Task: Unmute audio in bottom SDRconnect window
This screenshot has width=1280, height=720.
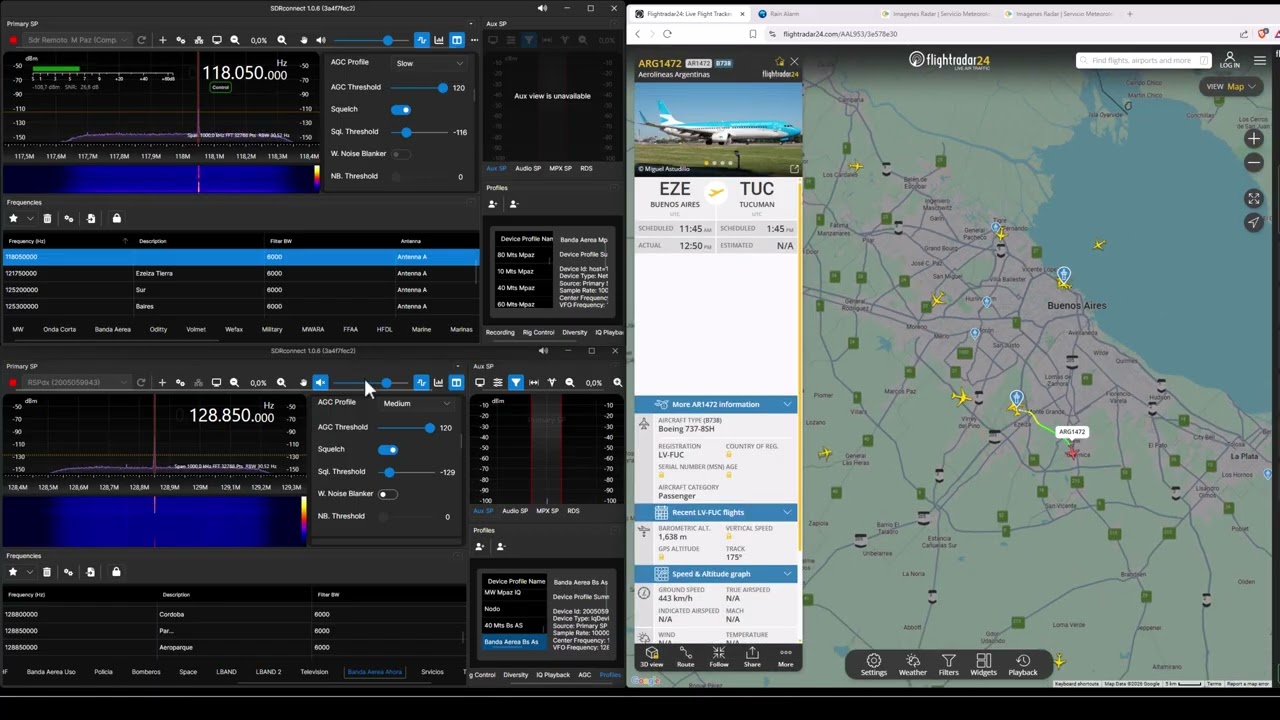Action: pyautogui.click(x=321, y=382)
